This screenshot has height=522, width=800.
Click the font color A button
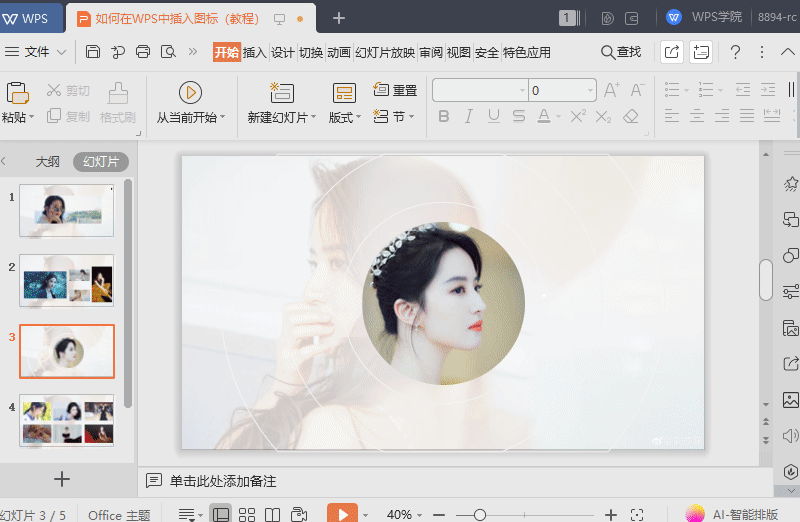tap(544, 116)
